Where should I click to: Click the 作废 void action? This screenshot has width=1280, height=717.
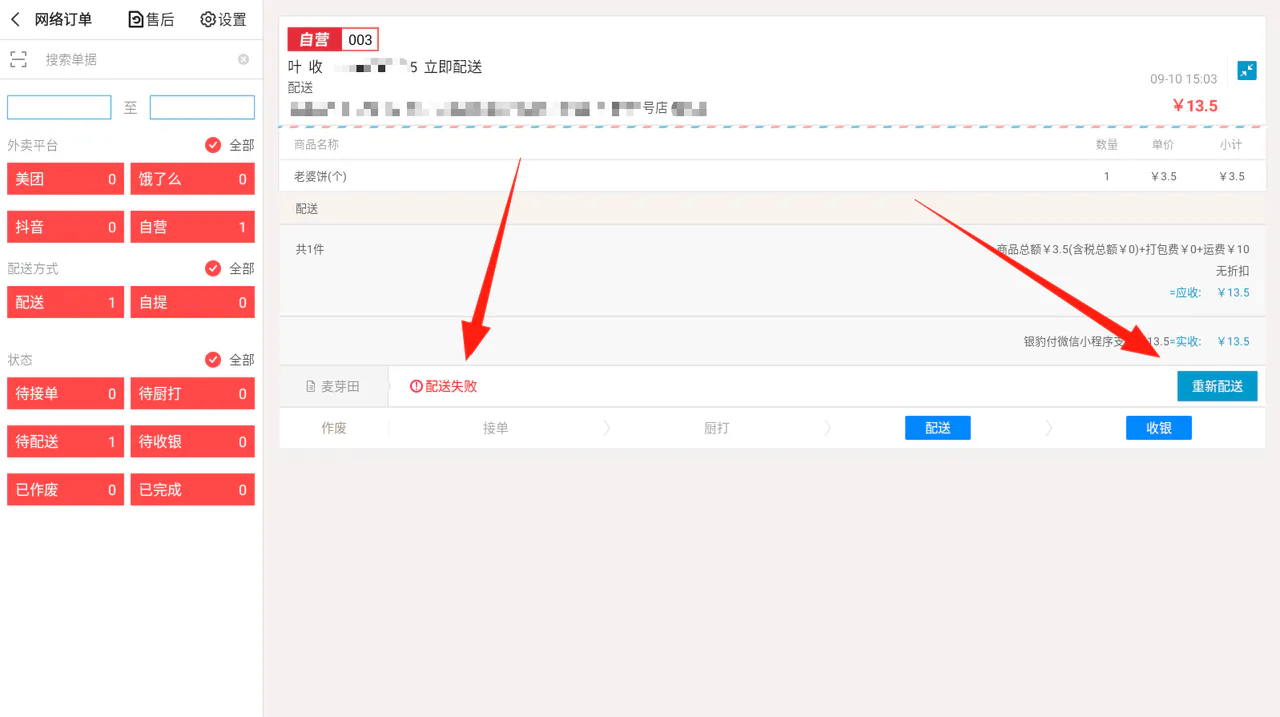pyautogui.click(x=334, y=428)
